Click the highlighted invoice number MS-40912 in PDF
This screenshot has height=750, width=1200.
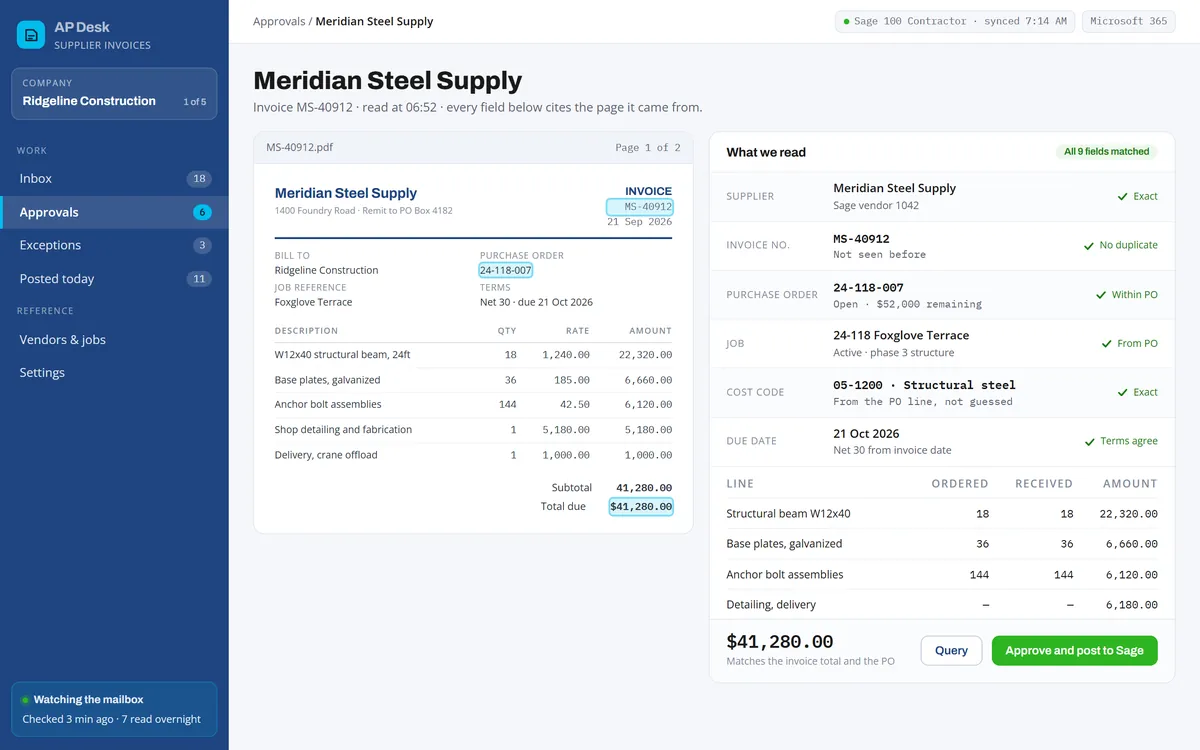click(x=640, y=207)
